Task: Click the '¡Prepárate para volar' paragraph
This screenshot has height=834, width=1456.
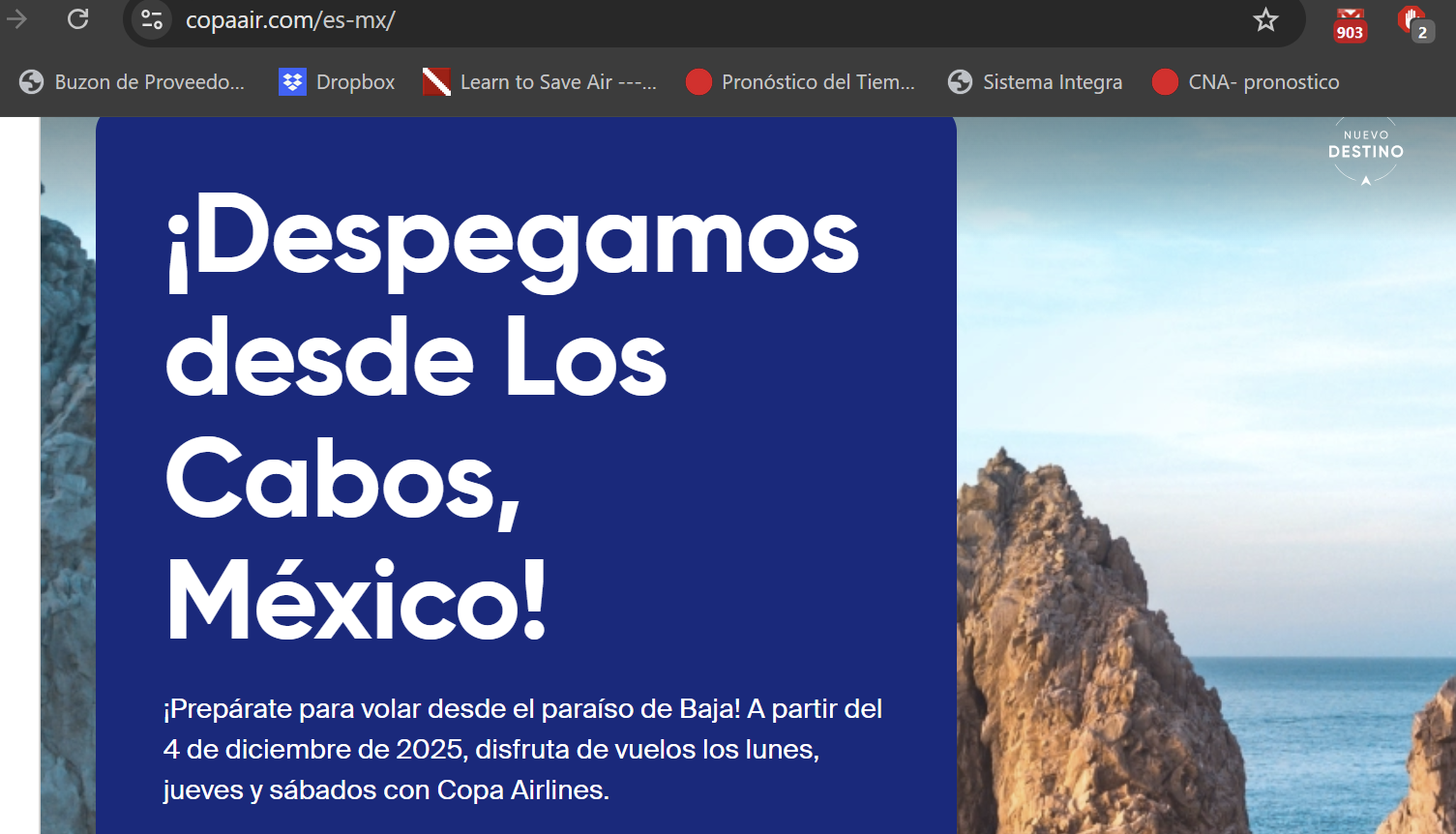Action: coord(522,749)
